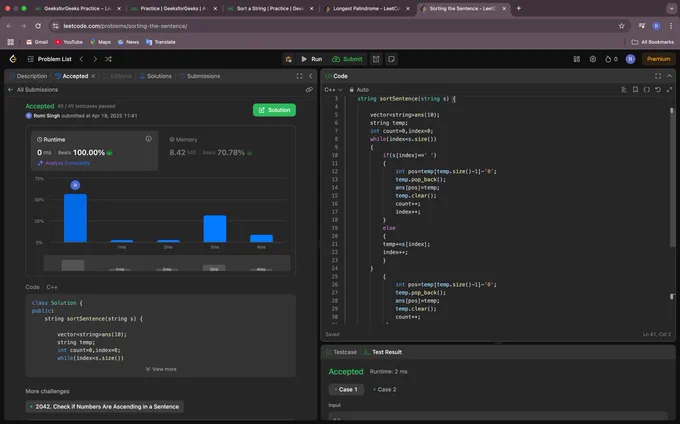
Task: Select the 3ms runtime distribution bar
Action: 215,228
